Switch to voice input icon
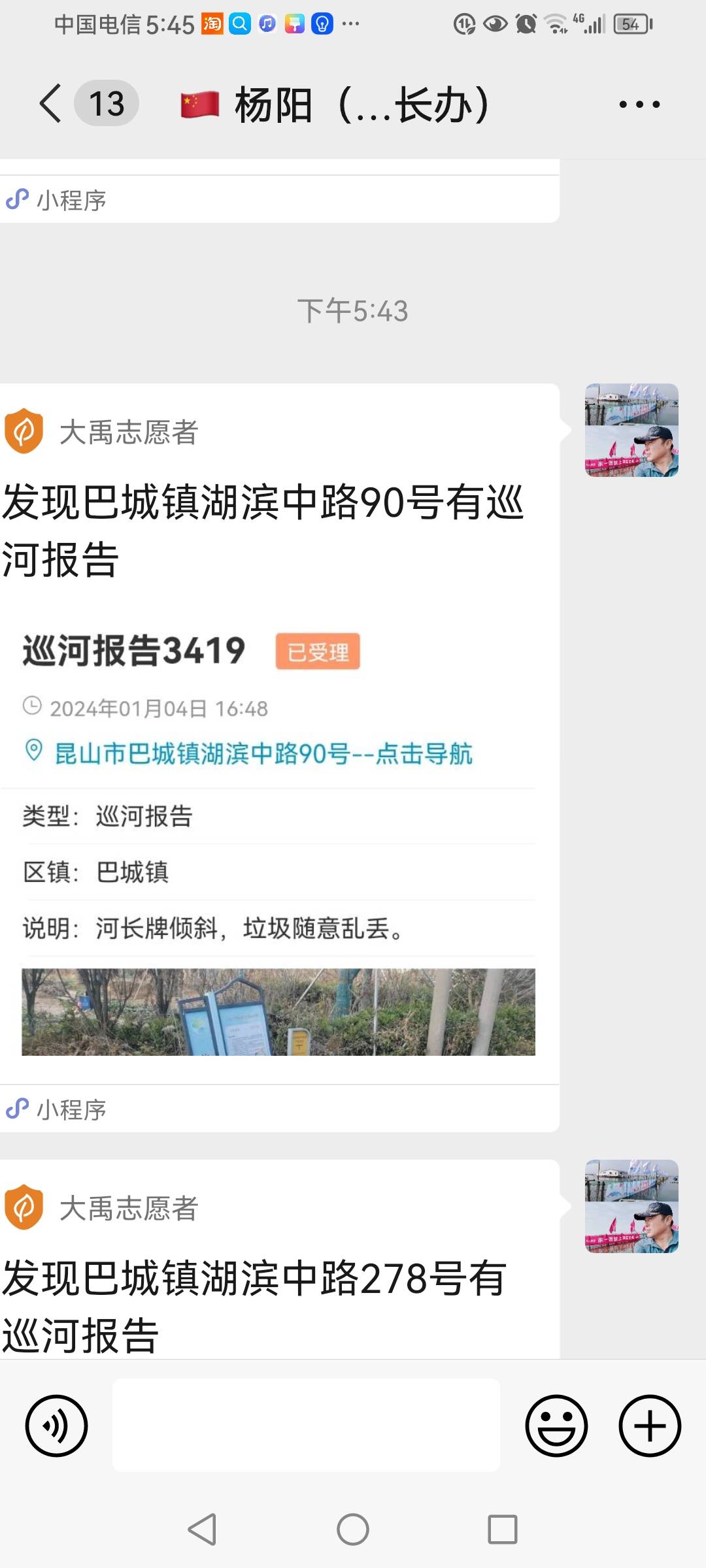 coord(56,1426)
